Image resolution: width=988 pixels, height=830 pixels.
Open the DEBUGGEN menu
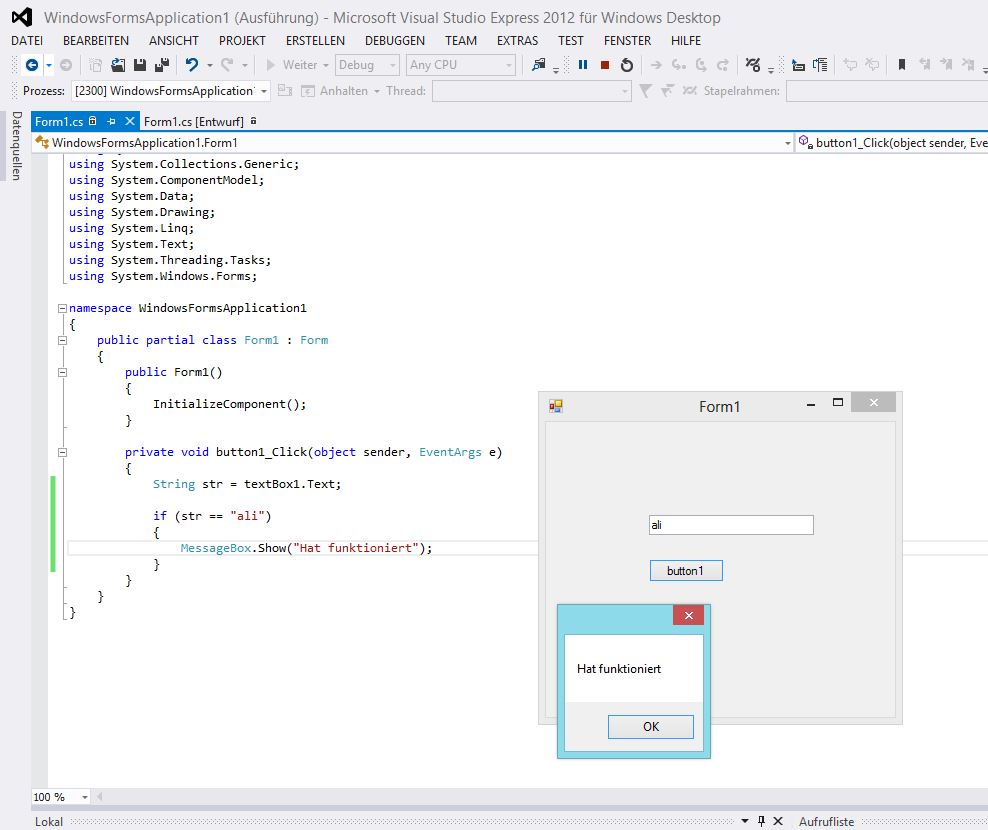394,41
